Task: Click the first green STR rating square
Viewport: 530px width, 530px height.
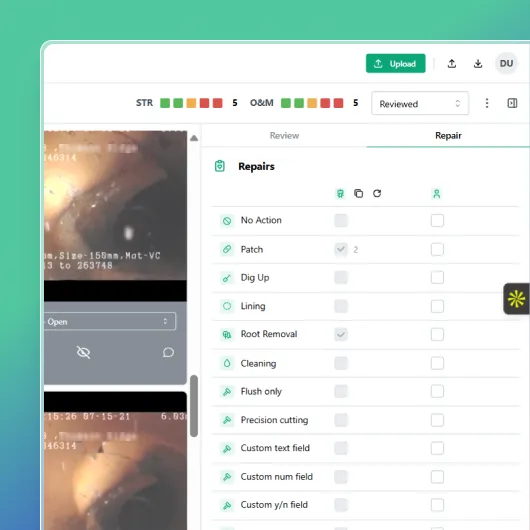Action: (165, 103)
